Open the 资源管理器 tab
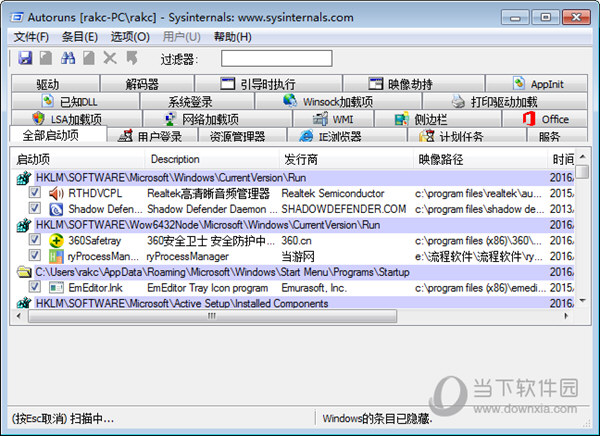The image size is (600, 436). coord(242,136)
